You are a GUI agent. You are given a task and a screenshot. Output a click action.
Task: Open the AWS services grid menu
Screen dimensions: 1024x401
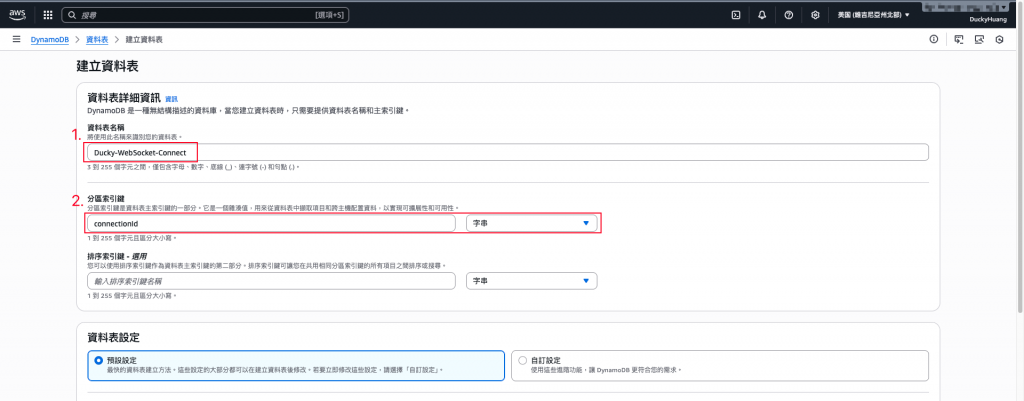[48, 14]
